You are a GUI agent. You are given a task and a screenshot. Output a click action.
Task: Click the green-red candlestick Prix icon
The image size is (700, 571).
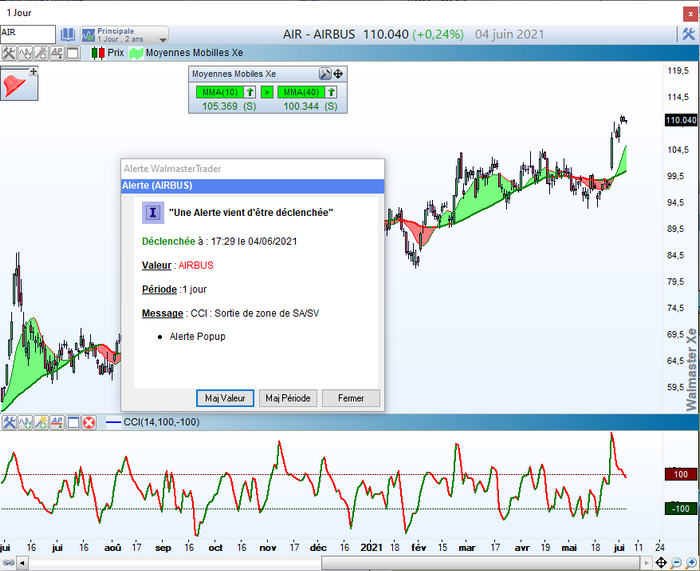(x=98, y=53)
